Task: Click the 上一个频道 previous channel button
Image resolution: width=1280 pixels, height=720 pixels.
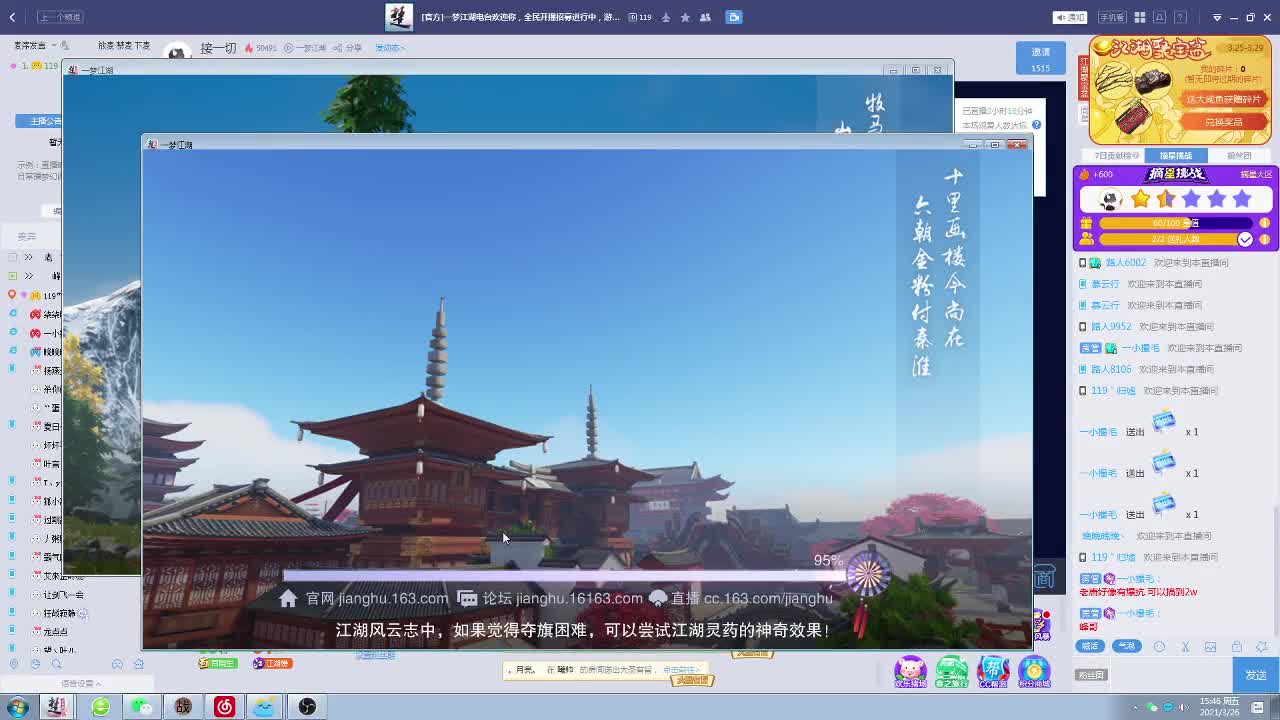Action: [x=61, y=17]
